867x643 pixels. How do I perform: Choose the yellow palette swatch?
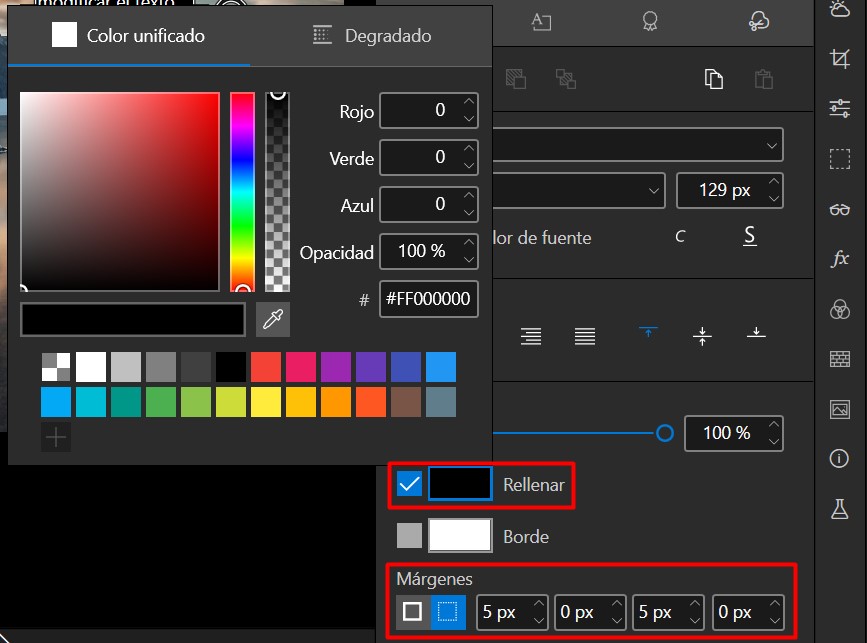point(266,402)
